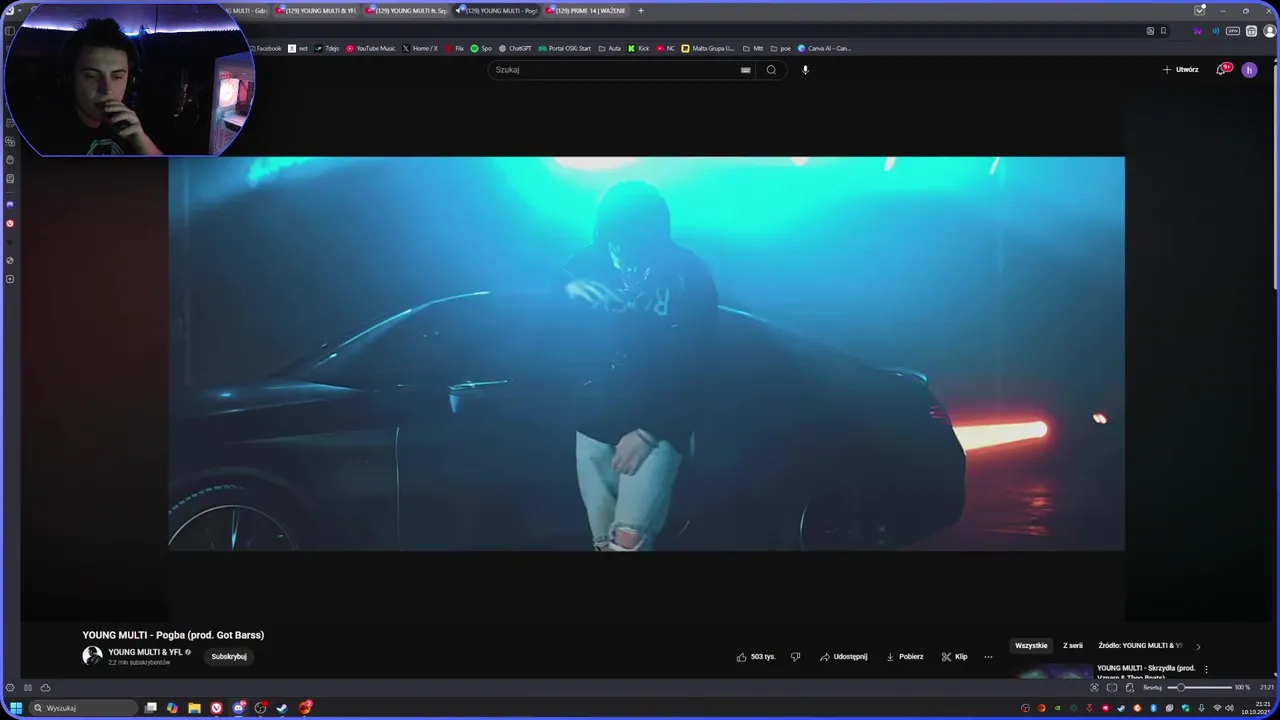Reset zoom with Resetuj button
The height and width of the screenshot is (720, 1280).
click(1153, 688)
